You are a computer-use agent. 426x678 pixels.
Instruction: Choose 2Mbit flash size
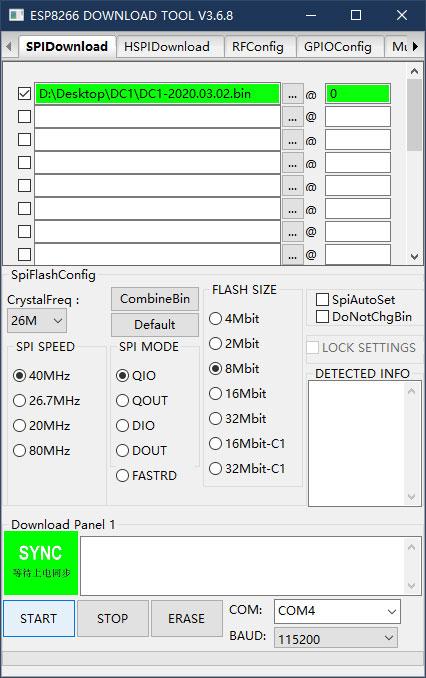tap(215, 344)
